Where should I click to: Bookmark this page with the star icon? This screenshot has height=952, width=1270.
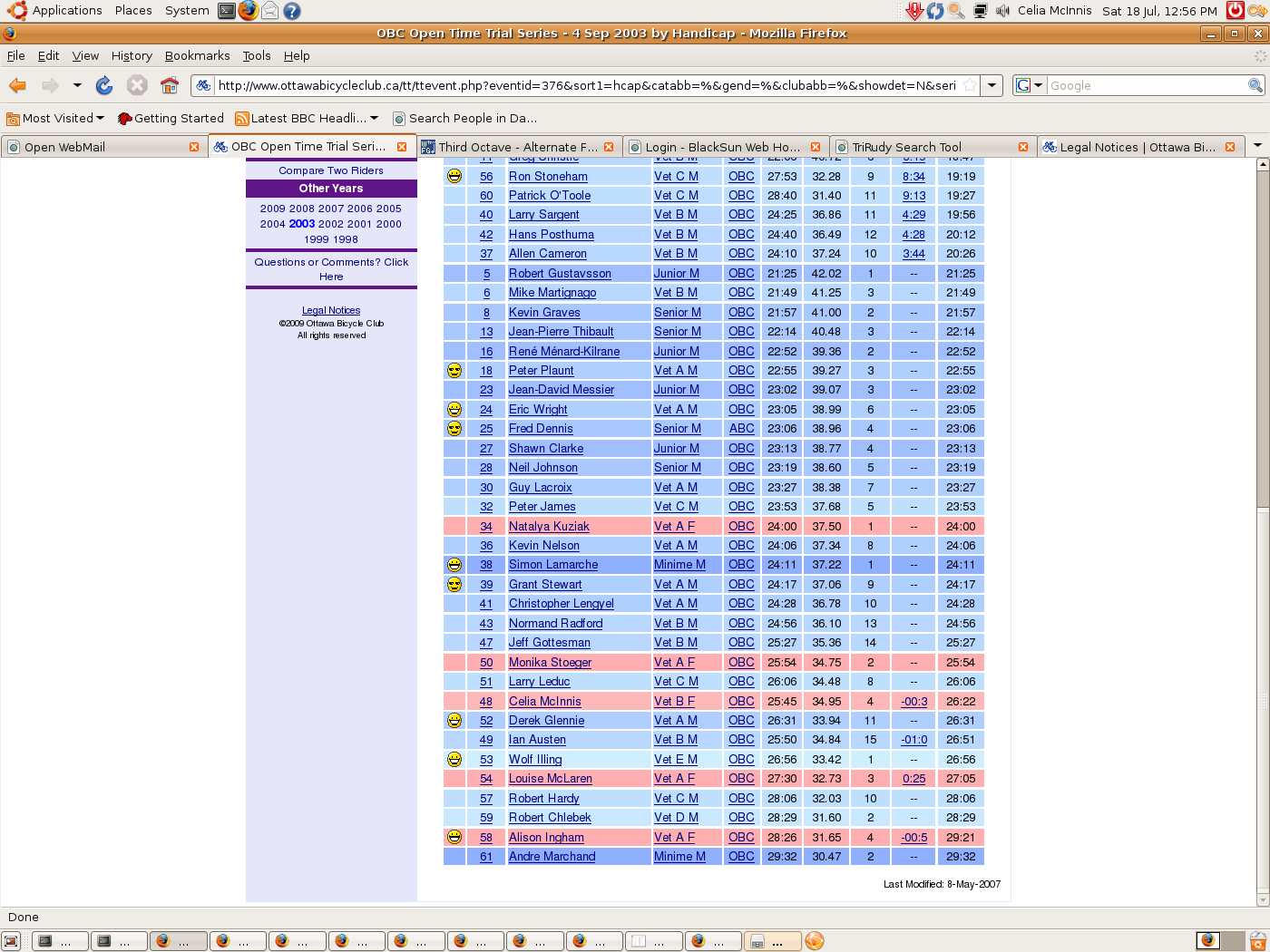tap(970, 85)
